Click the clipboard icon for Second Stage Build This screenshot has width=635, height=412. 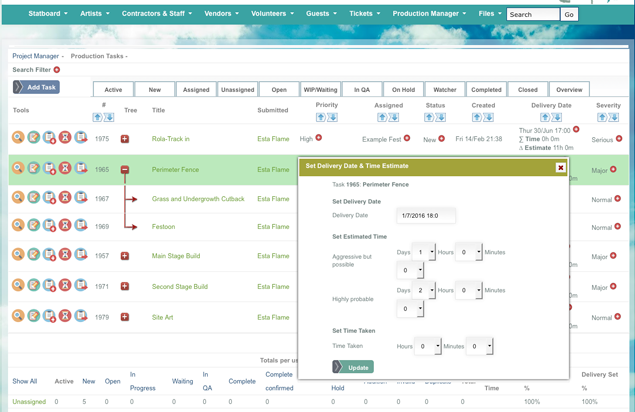point(50,286)
